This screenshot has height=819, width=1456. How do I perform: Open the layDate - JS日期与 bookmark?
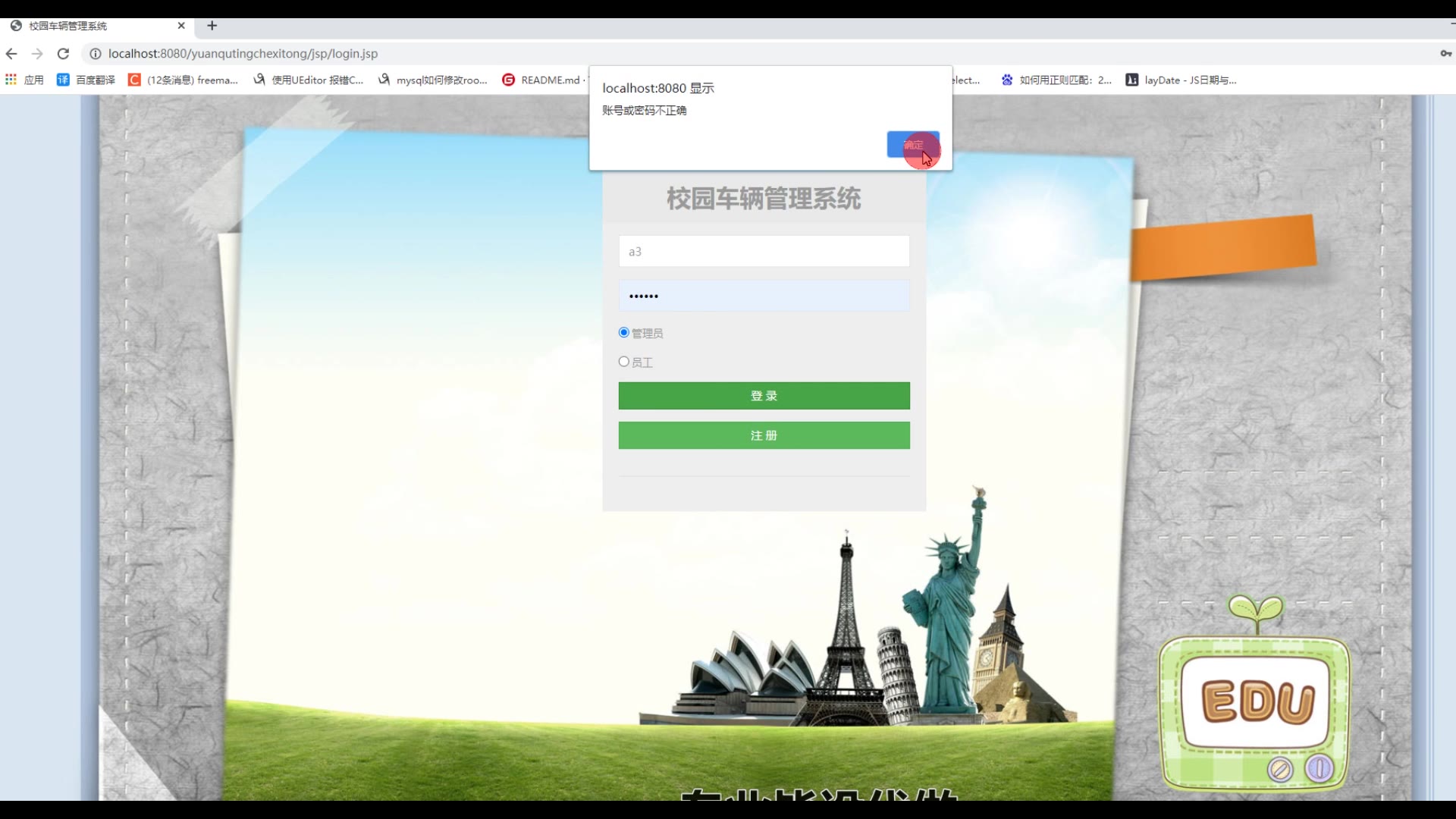tap(1181, 80)
